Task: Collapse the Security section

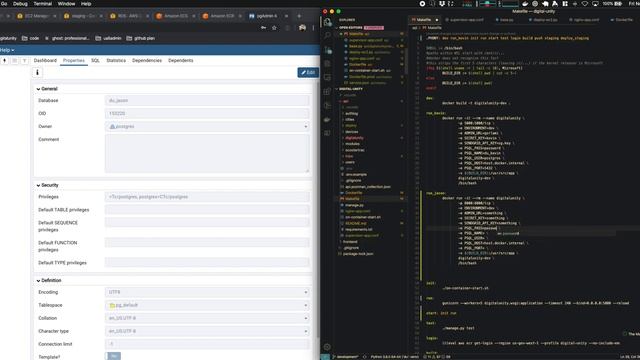Action: tap(47, 185)
